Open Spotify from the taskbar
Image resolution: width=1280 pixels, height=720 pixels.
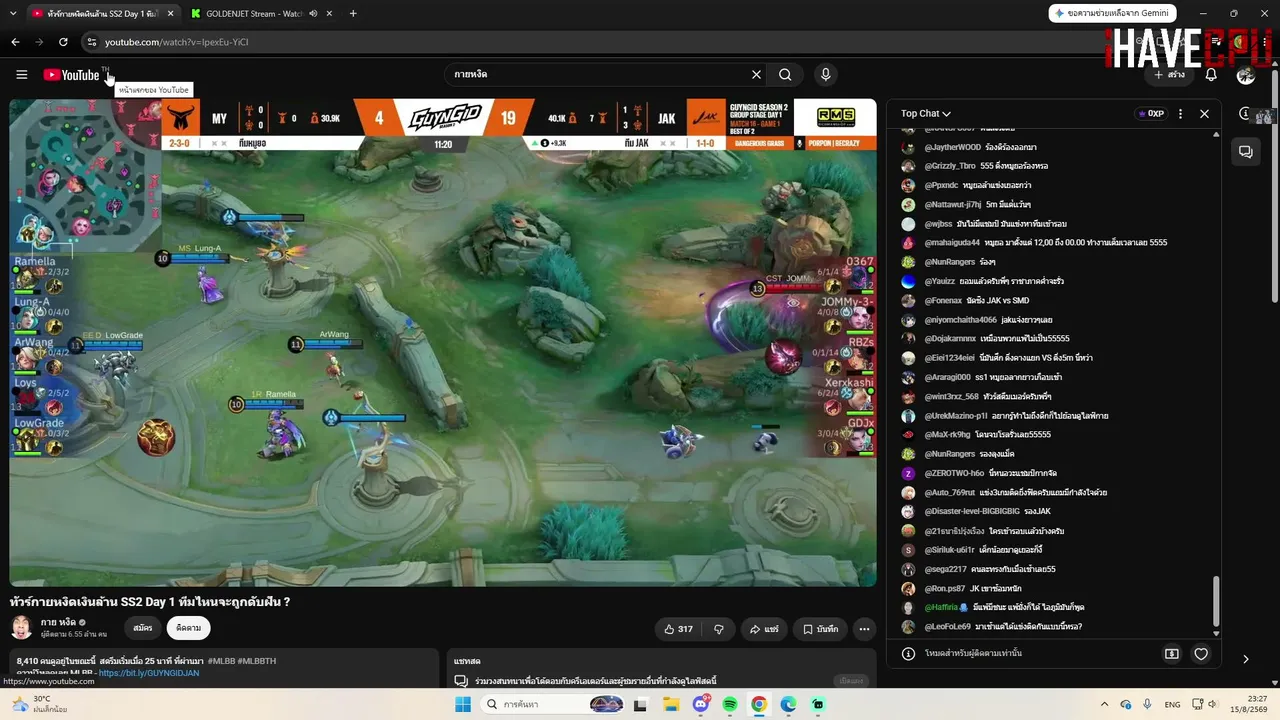tap(730, 705)
